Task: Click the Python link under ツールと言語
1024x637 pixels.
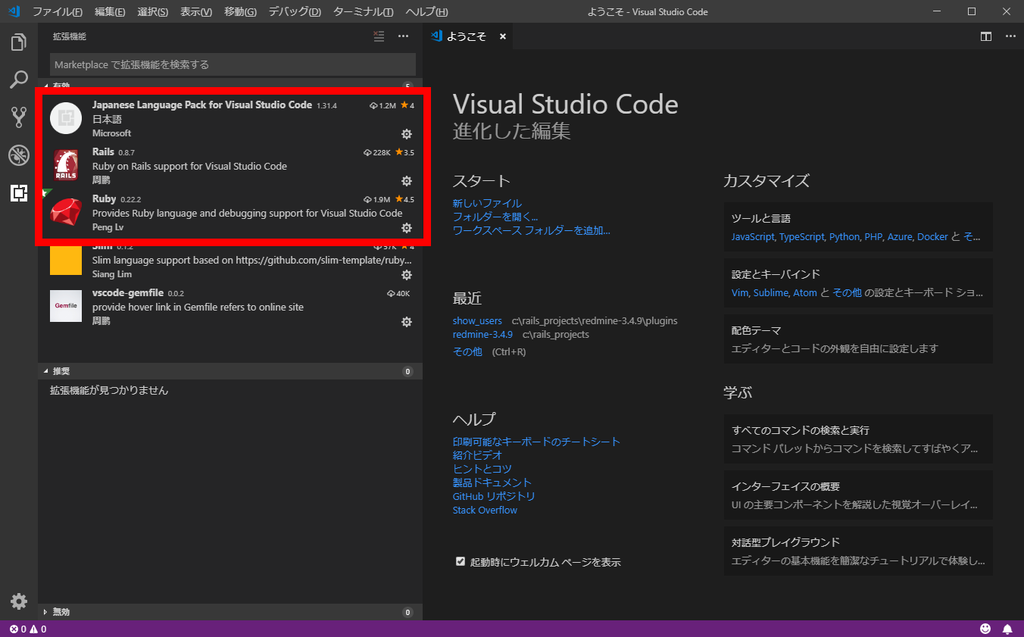Action: [844, 237]
